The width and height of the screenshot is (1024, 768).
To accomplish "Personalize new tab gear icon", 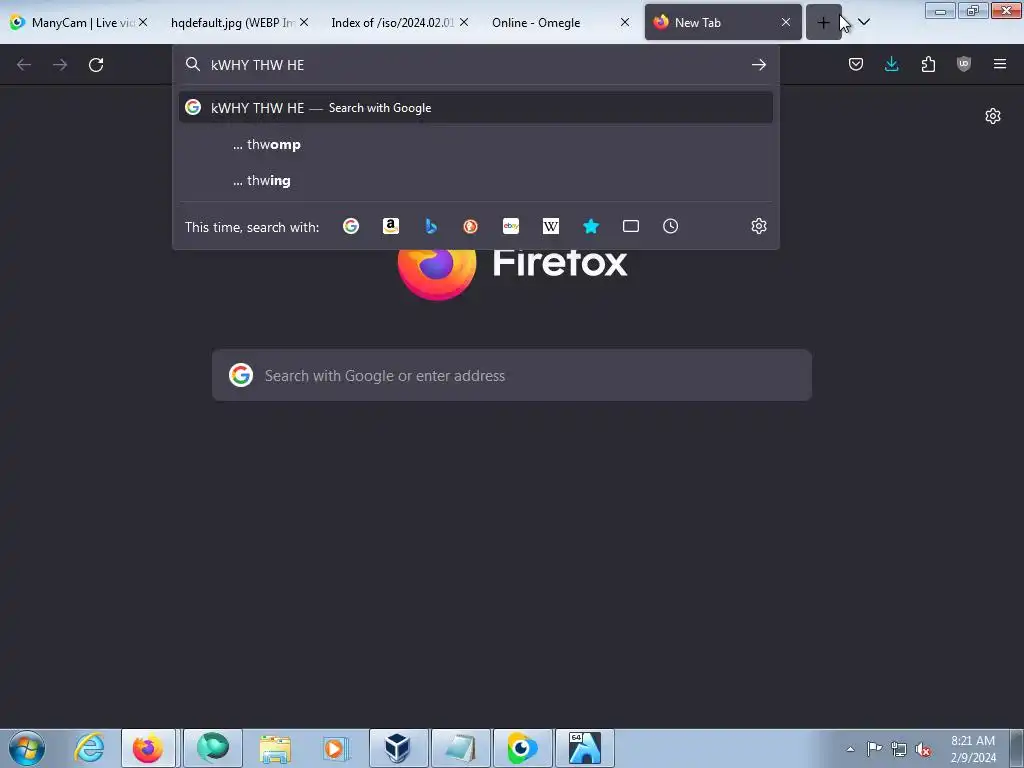I will click(x=993, y=116).
